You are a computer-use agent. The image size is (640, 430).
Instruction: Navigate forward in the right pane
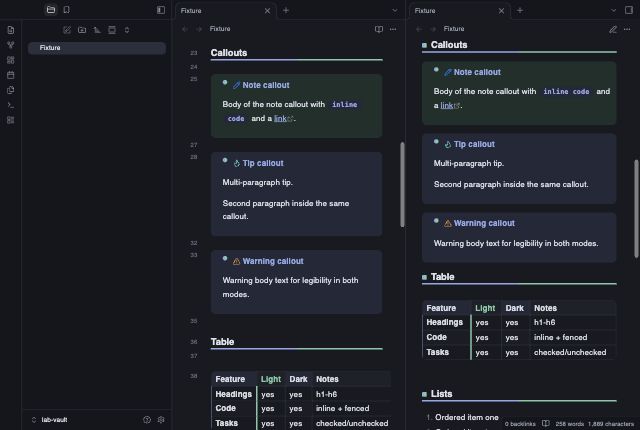(433, 29)
